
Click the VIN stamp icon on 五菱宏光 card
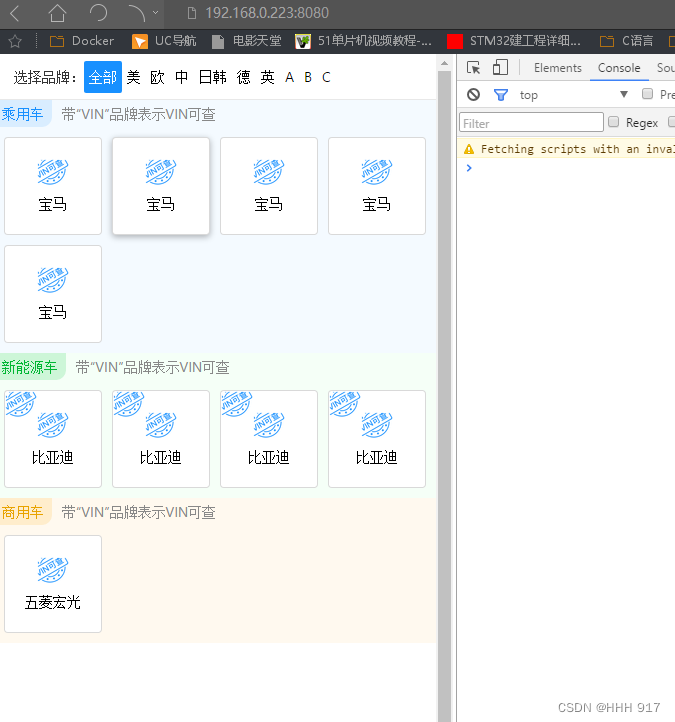point(52,569)
